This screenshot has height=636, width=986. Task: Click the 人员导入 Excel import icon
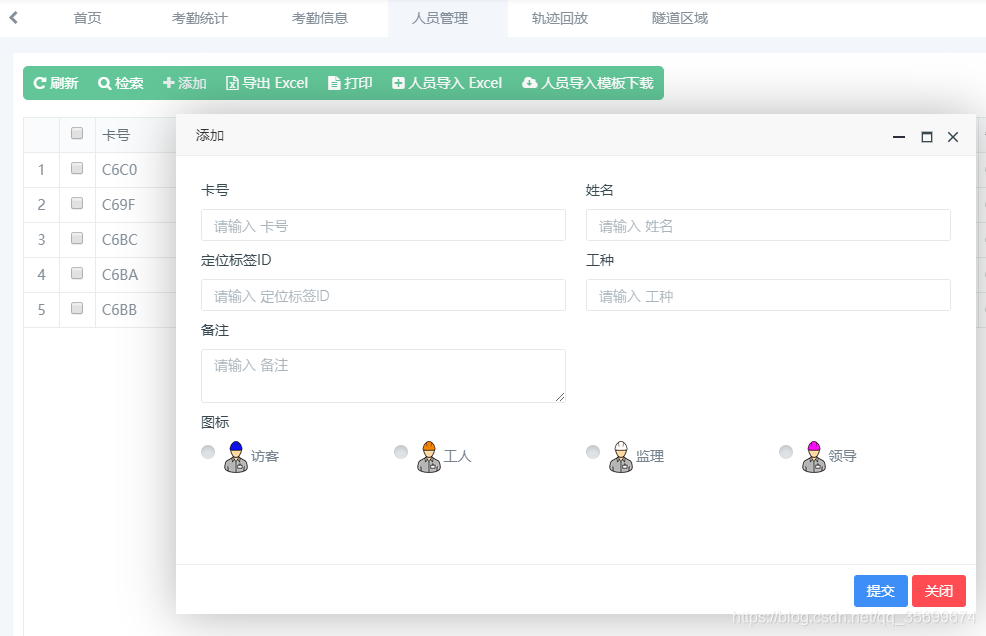[x=397, y=84]
